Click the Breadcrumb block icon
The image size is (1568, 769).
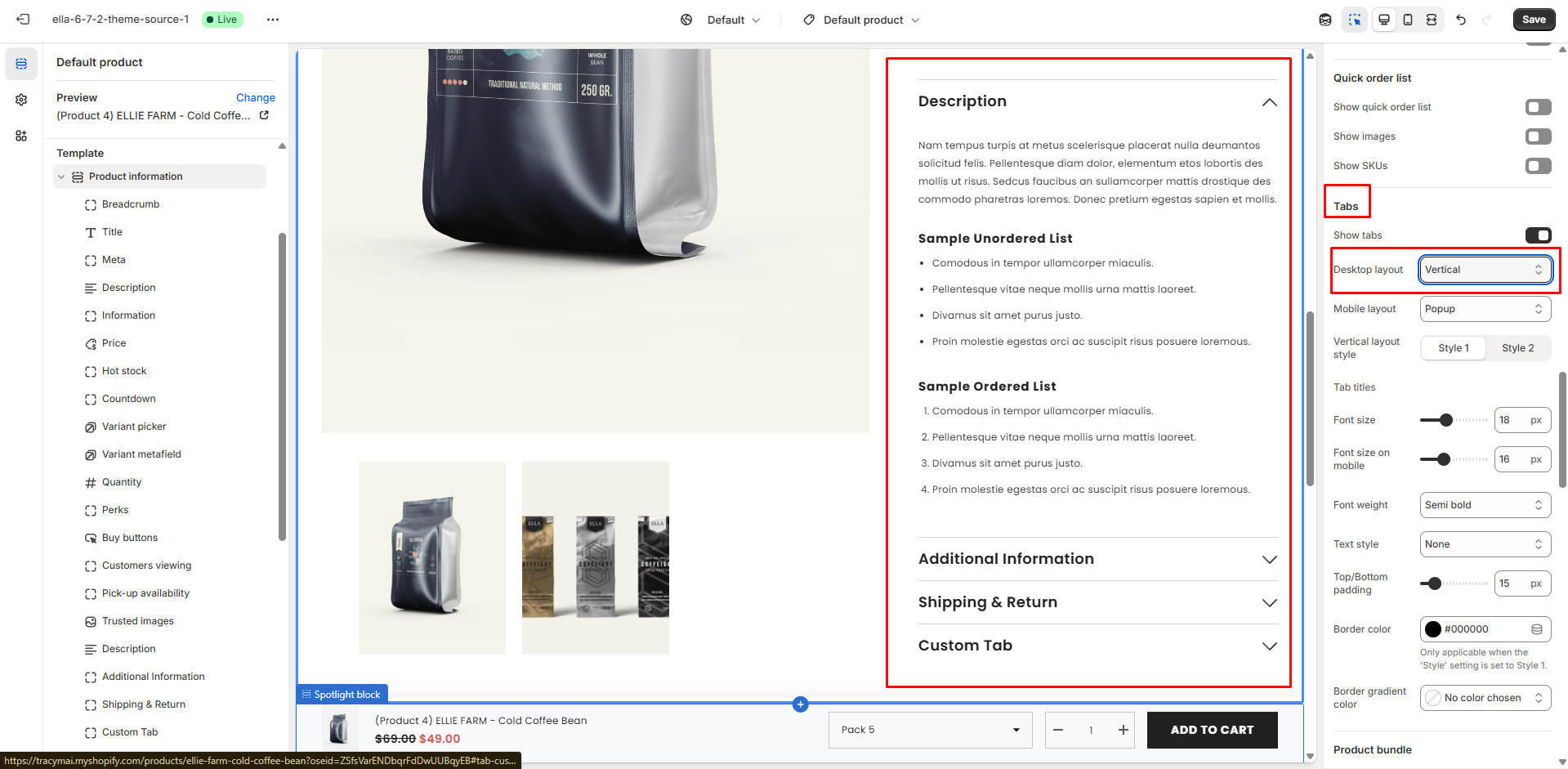point(91,204)
